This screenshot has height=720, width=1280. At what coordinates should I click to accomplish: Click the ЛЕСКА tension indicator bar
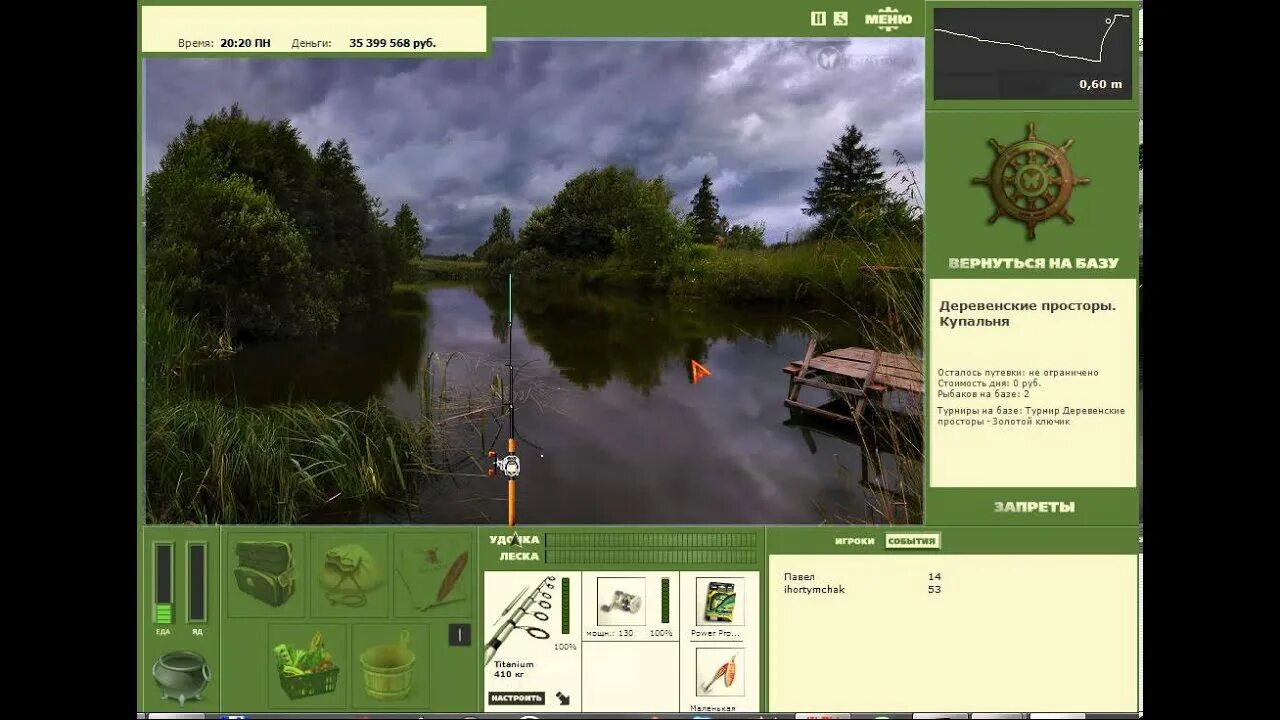pyautogui.click(x=651, y=557)
